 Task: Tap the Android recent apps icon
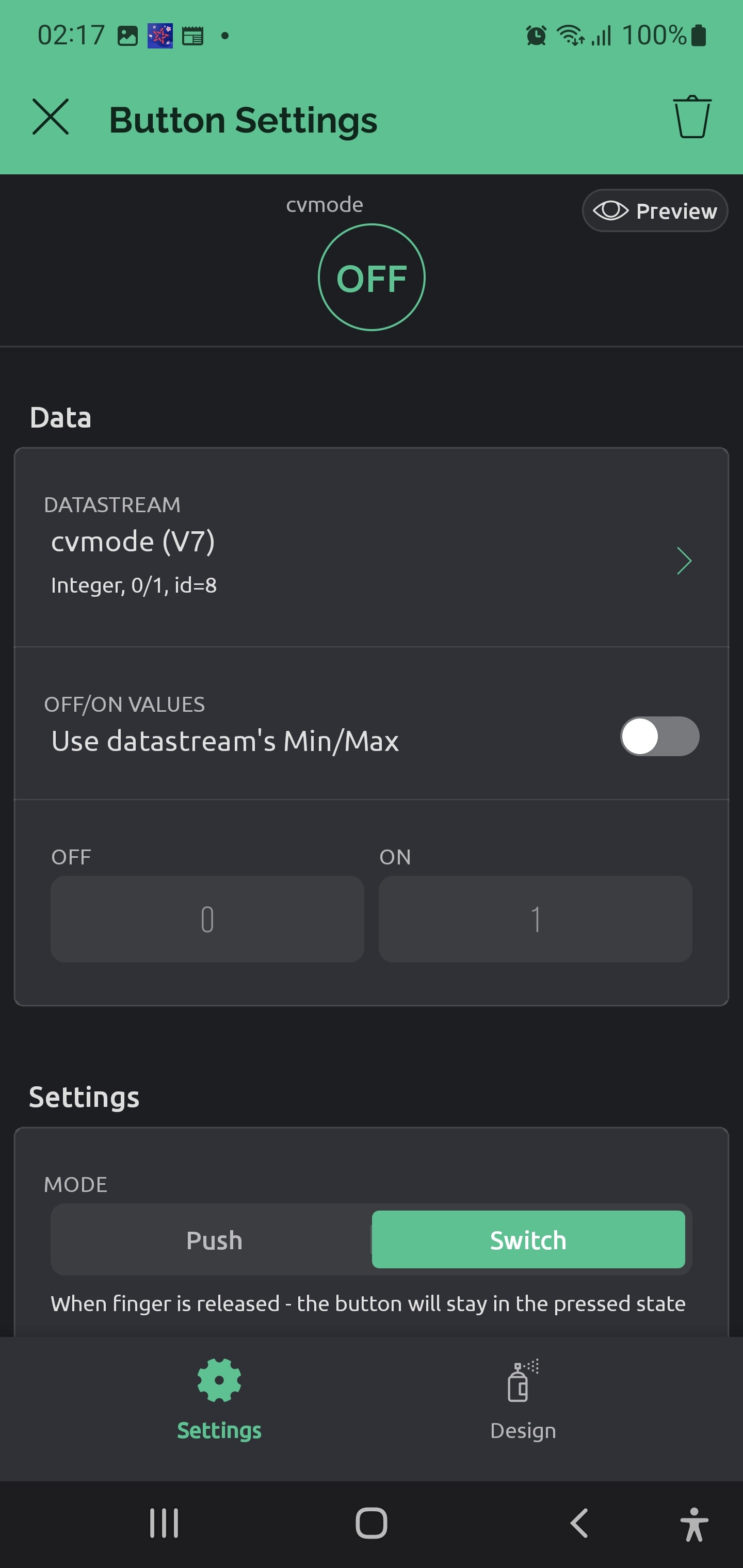165,1524
